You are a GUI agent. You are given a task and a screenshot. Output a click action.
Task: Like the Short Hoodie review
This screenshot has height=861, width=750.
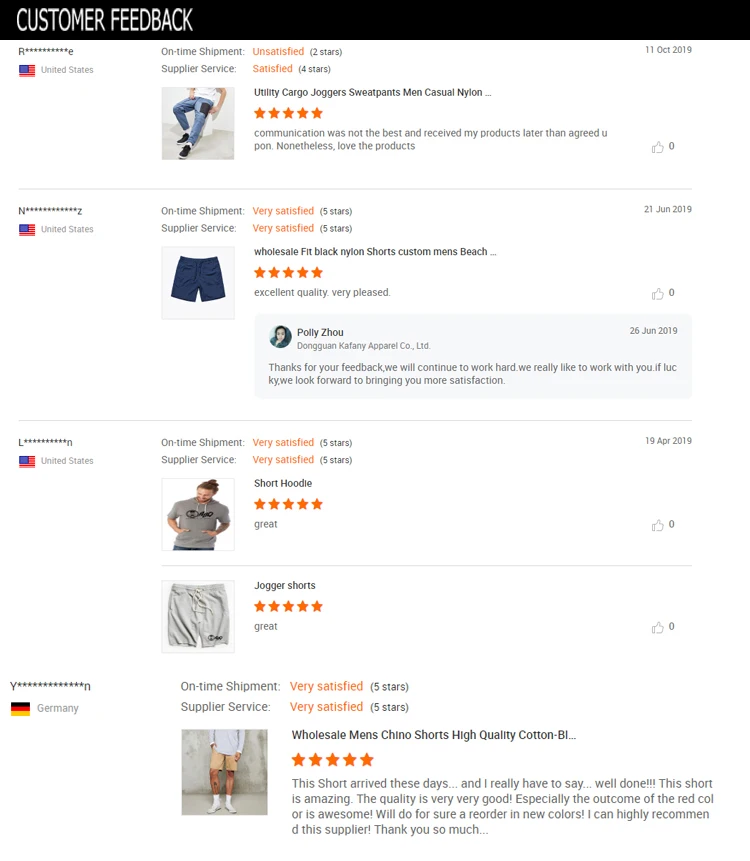(x=658, y=525)
